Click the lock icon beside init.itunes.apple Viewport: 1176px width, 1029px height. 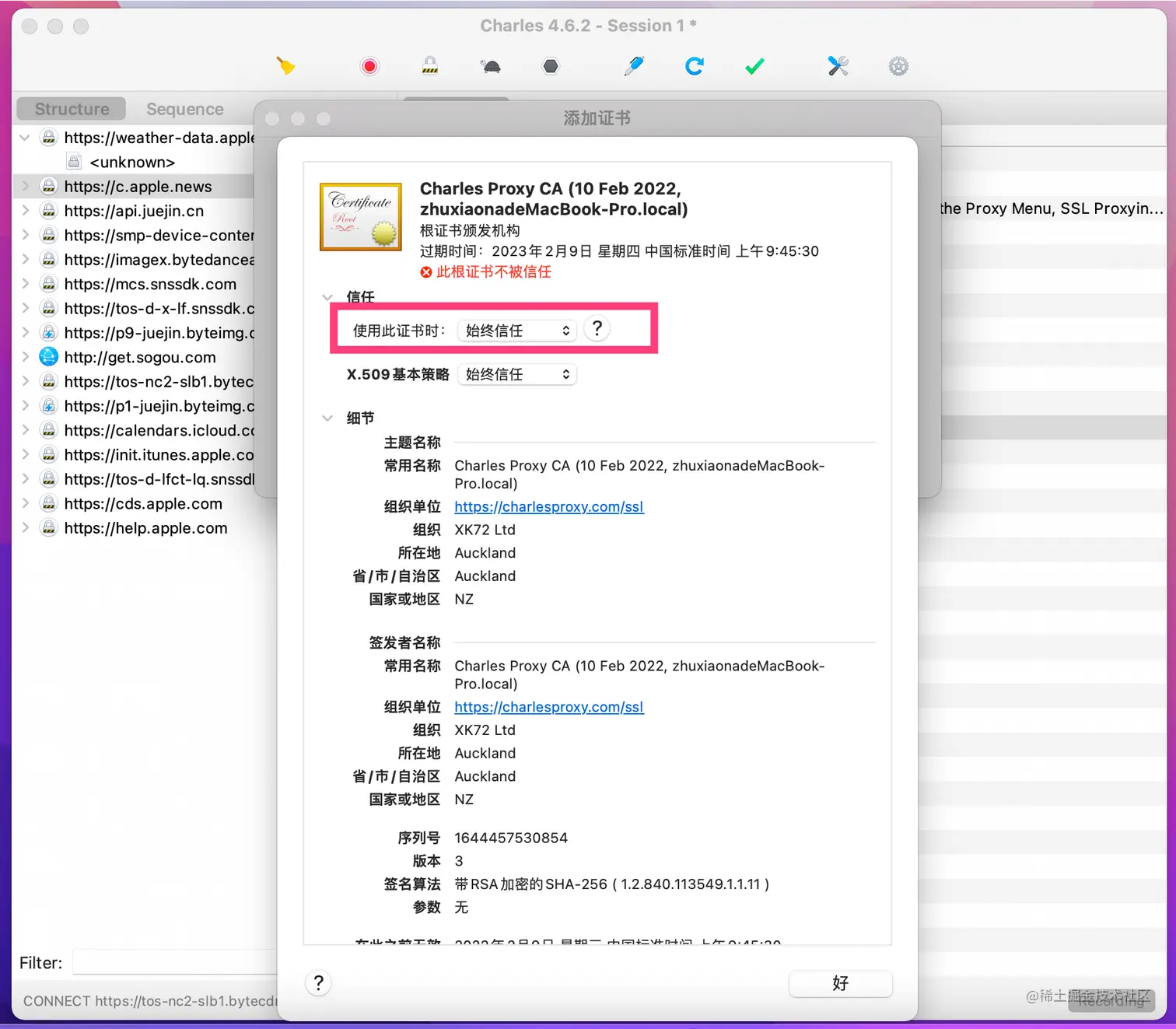pos(48,454)
